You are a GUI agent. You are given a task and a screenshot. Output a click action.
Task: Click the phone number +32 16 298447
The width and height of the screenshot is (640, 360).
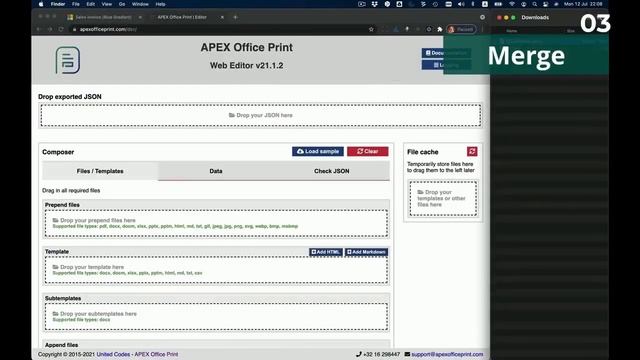click(x=381, y=354)
